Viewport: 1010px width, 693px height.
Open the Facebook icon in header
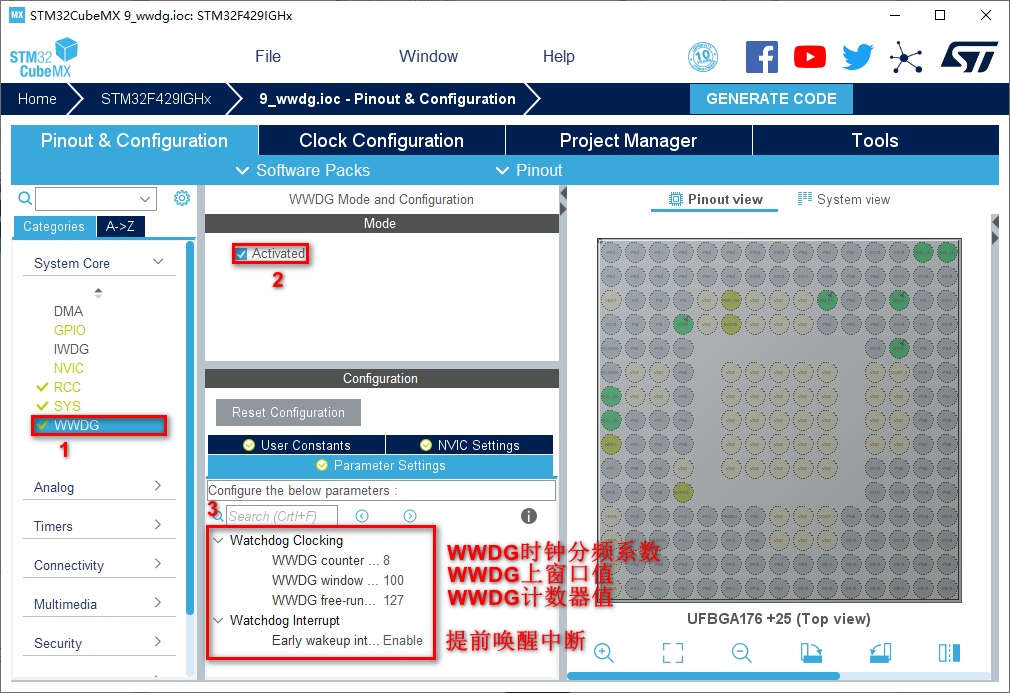[762, 57]
